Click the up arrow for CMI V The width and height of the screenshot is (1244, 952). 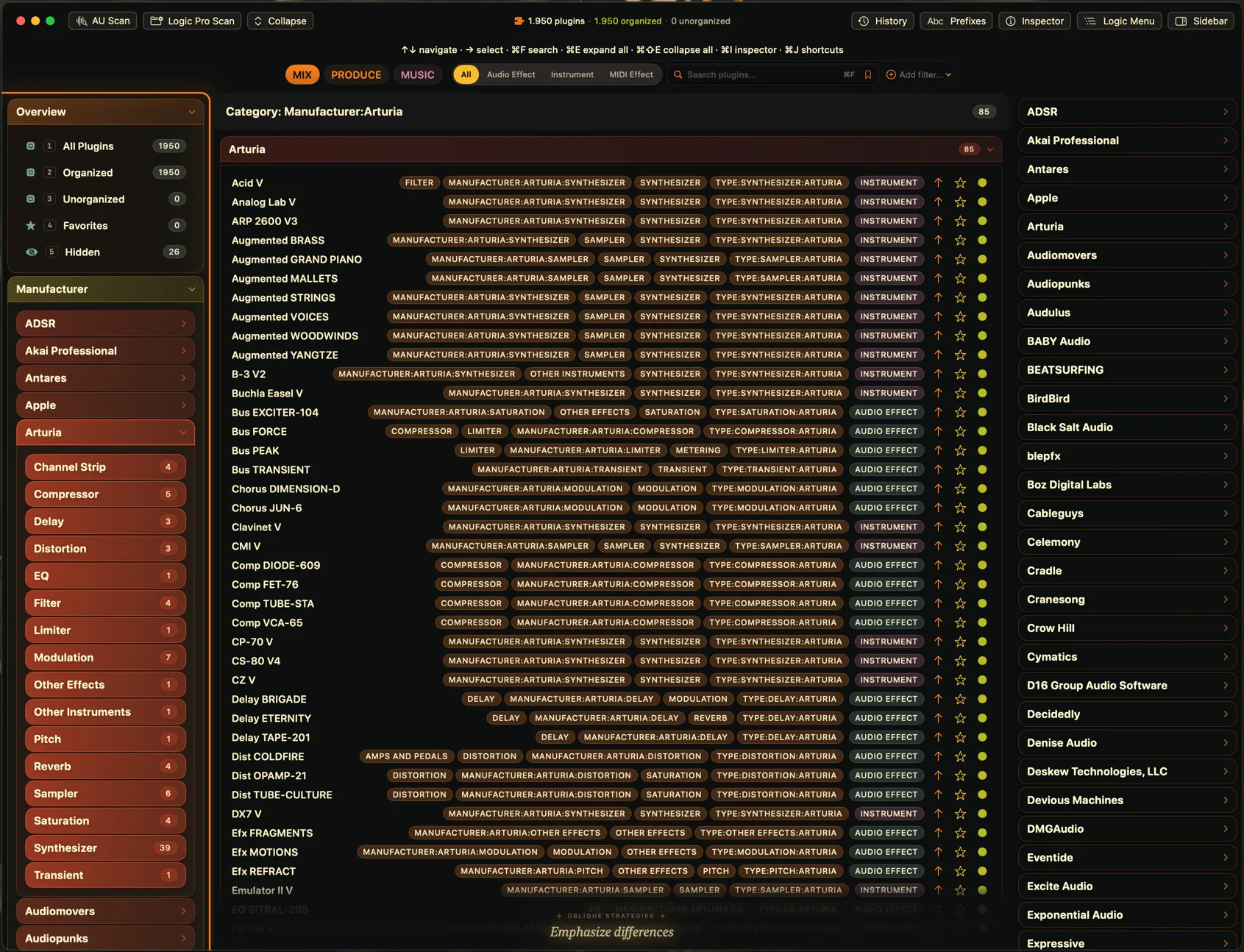(x=938, y=547)
